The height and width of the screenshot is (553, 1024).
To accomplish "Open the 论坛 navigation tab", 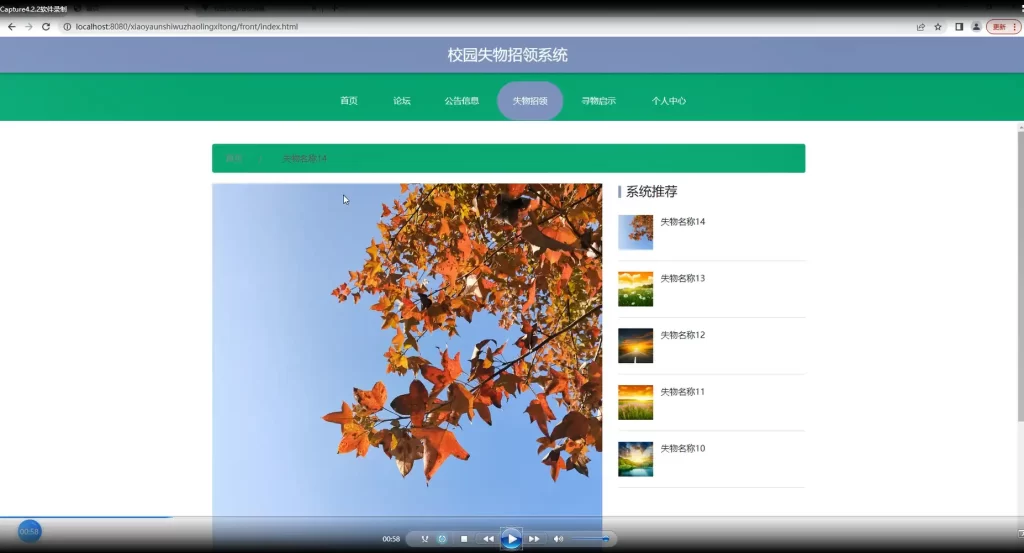I will [402, 101].
